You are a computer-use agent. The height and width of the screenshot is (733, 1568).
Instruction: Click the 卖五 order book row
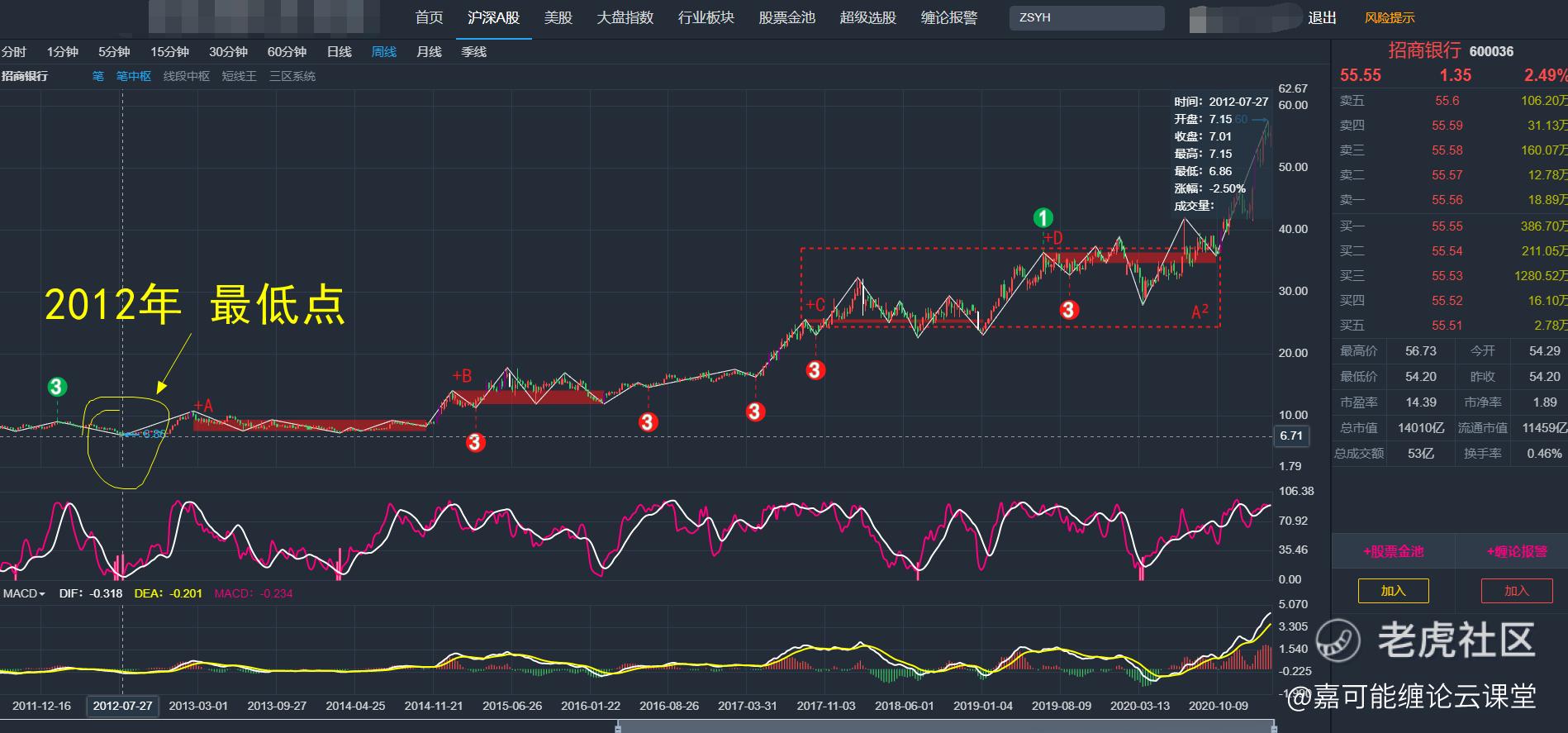(x=1450, y=101)
